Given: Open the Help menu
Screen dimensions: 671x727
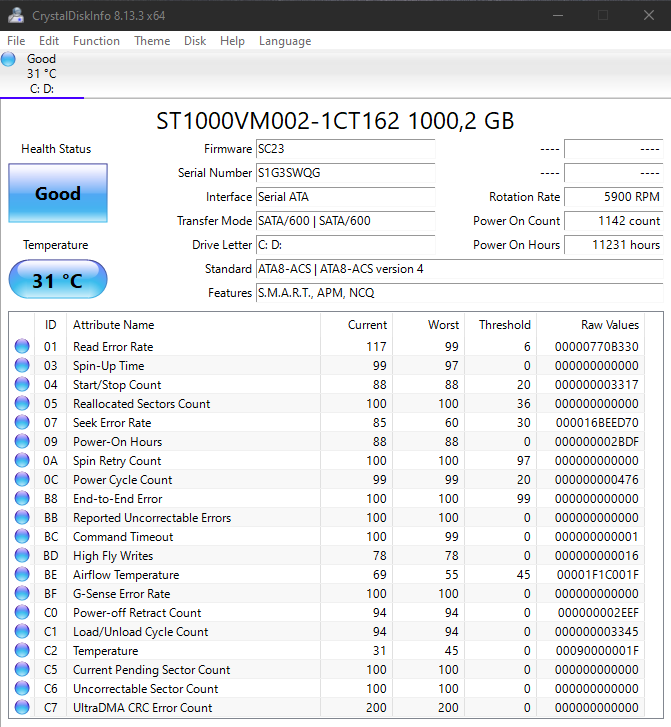Looking at the screenshot, I should [232, 41].
